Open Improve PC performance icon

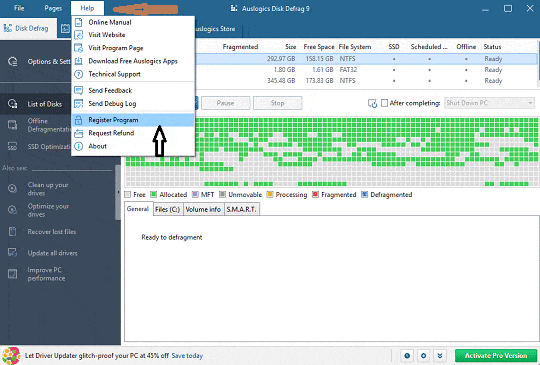click(12, 274)
